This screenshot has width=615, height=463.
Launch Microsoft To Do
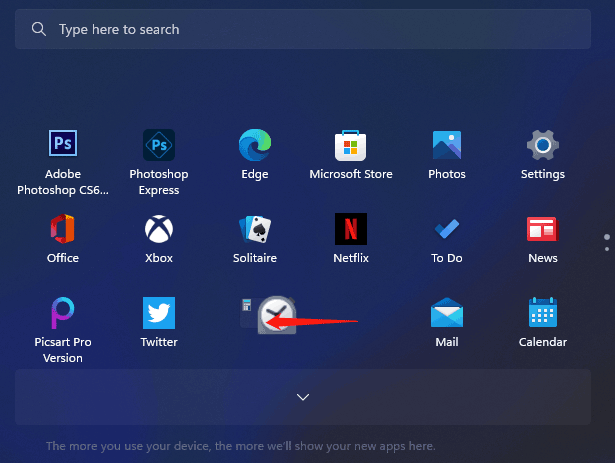point(447,229)
